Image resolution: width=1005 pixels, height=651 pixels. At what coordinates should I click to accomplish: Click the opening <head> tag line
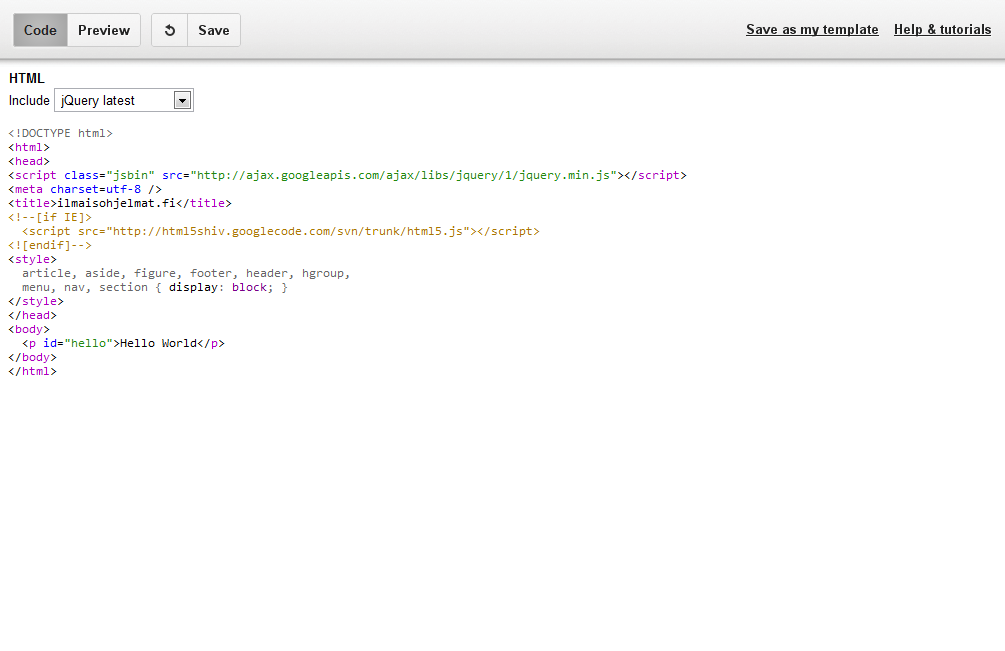(x=29, y=161)
